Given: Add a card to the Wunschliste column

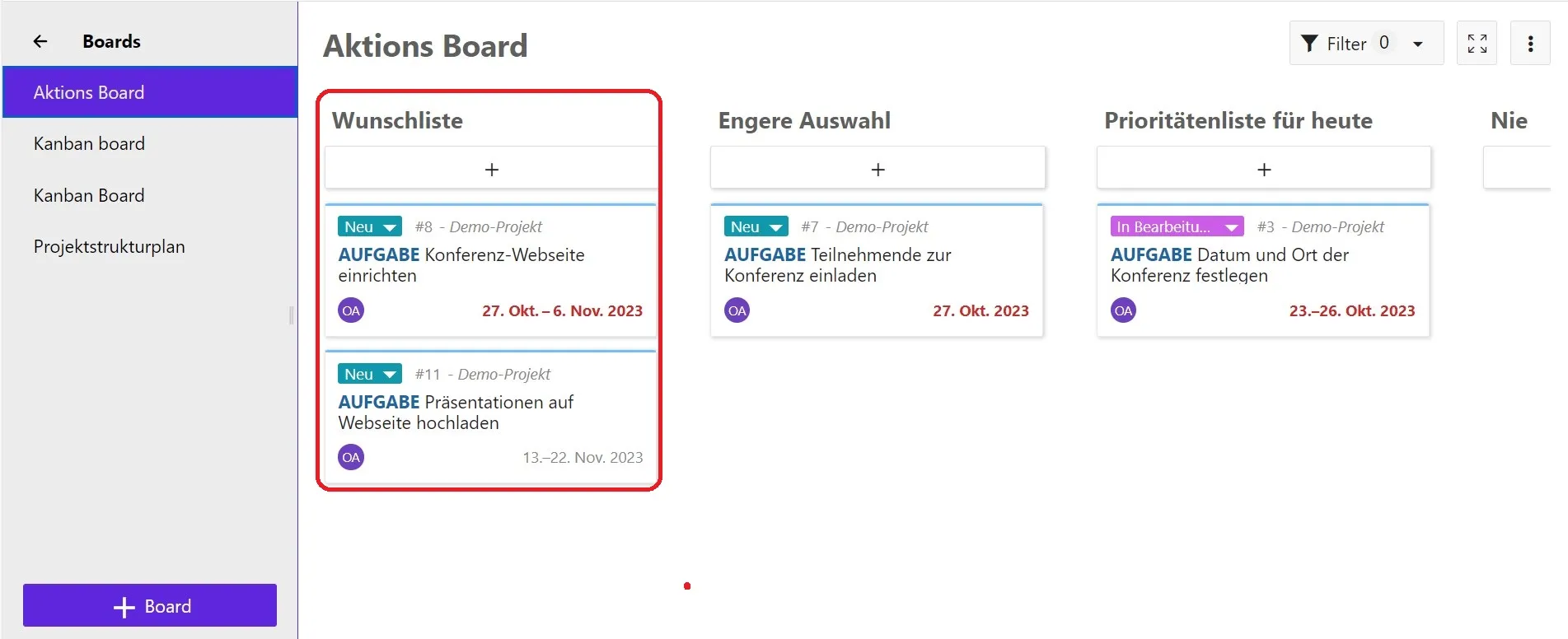Looking at the screenshot, I should pyautogui.click(x=491, y=168).
